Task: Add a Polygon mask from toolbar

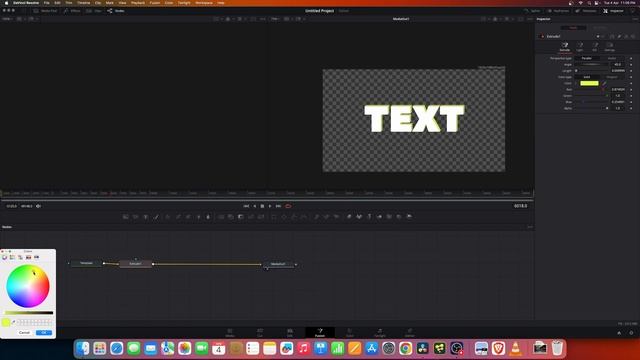Action: 294,217
